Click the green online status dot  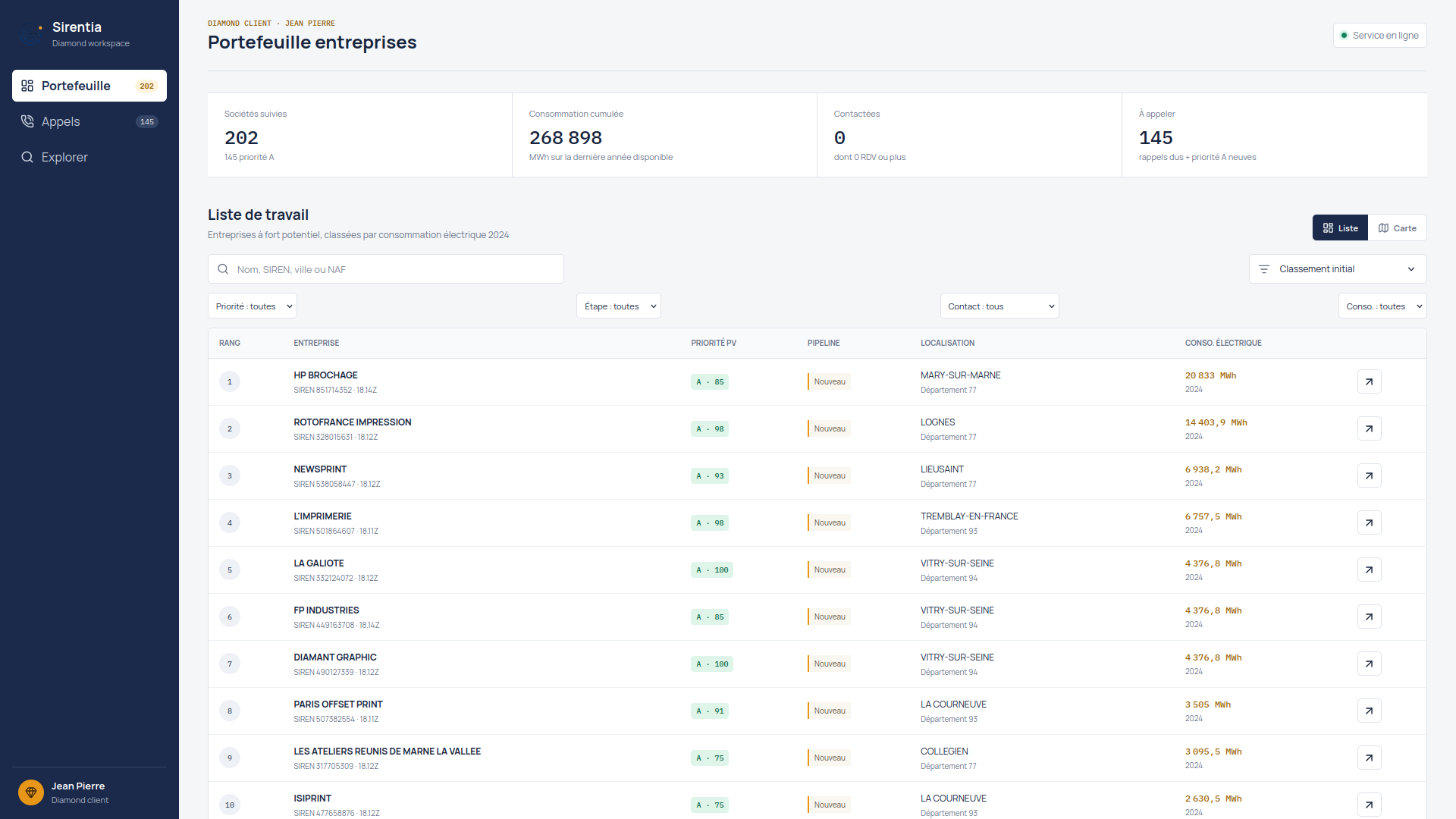[x=1344, y=36]
